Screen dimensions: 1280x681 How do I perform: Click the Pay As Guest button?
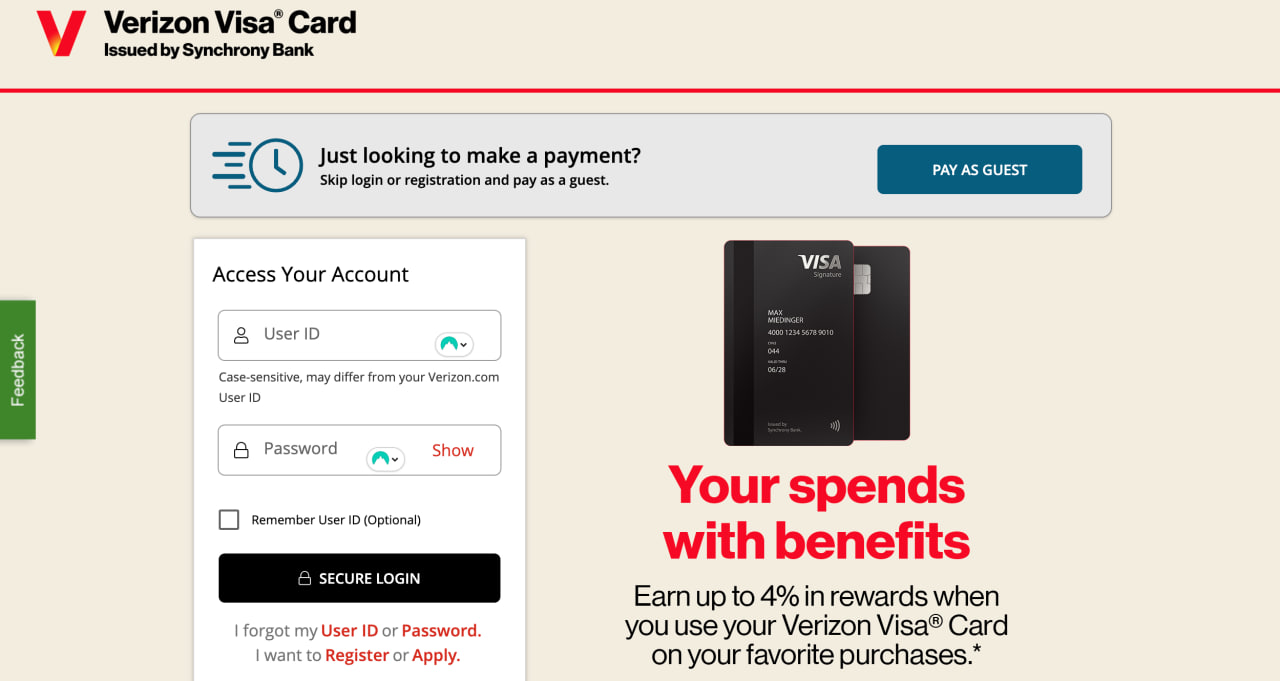point(979,169)
